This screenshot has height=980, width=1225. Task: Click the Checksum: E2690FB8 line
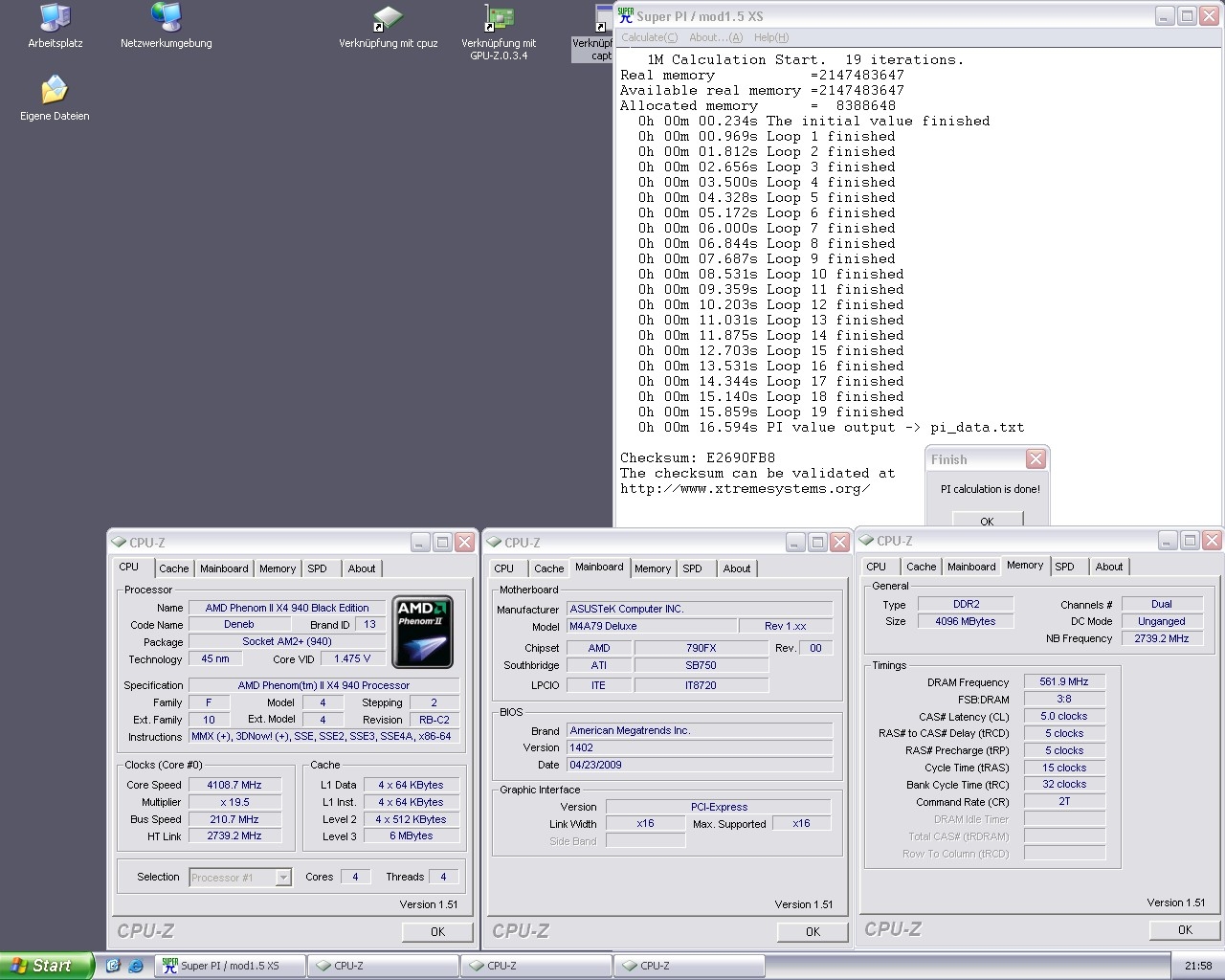(x=698, y=457)
